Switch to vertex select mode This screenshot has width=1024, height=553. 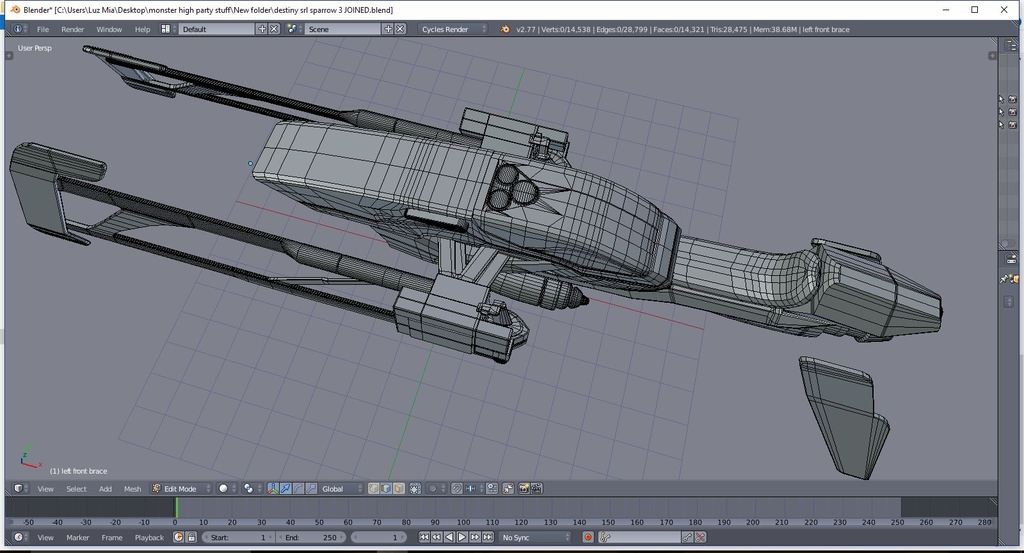[374, 489]
